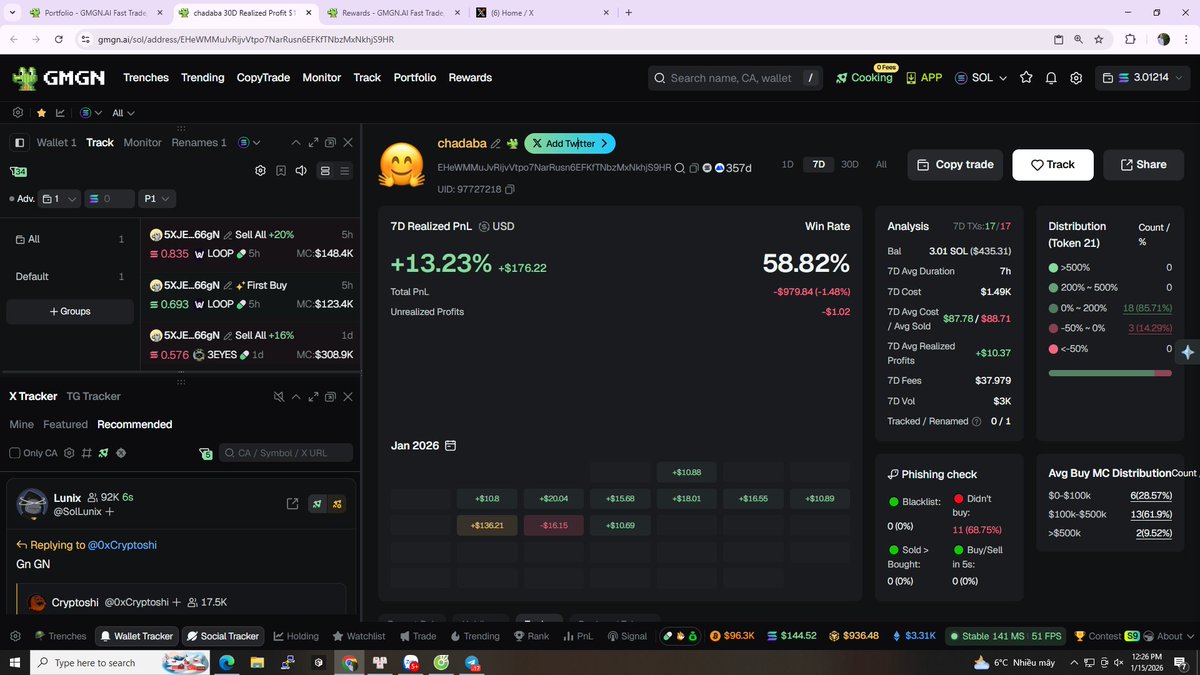Open Wallet Tracker in bottom bar
This screenshot has width=1200, height=675.
point(135,636)
